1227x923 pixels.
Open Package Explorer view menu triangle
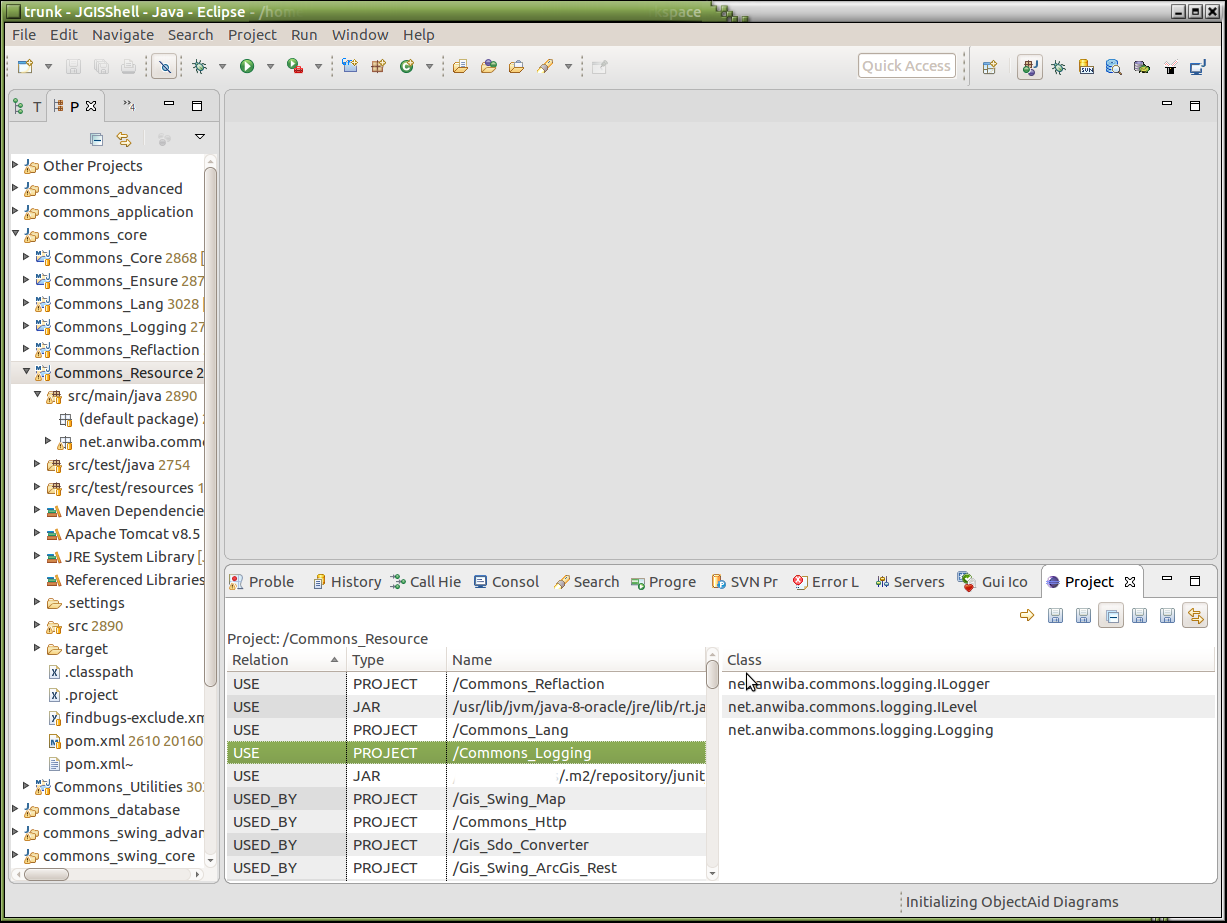199,137
